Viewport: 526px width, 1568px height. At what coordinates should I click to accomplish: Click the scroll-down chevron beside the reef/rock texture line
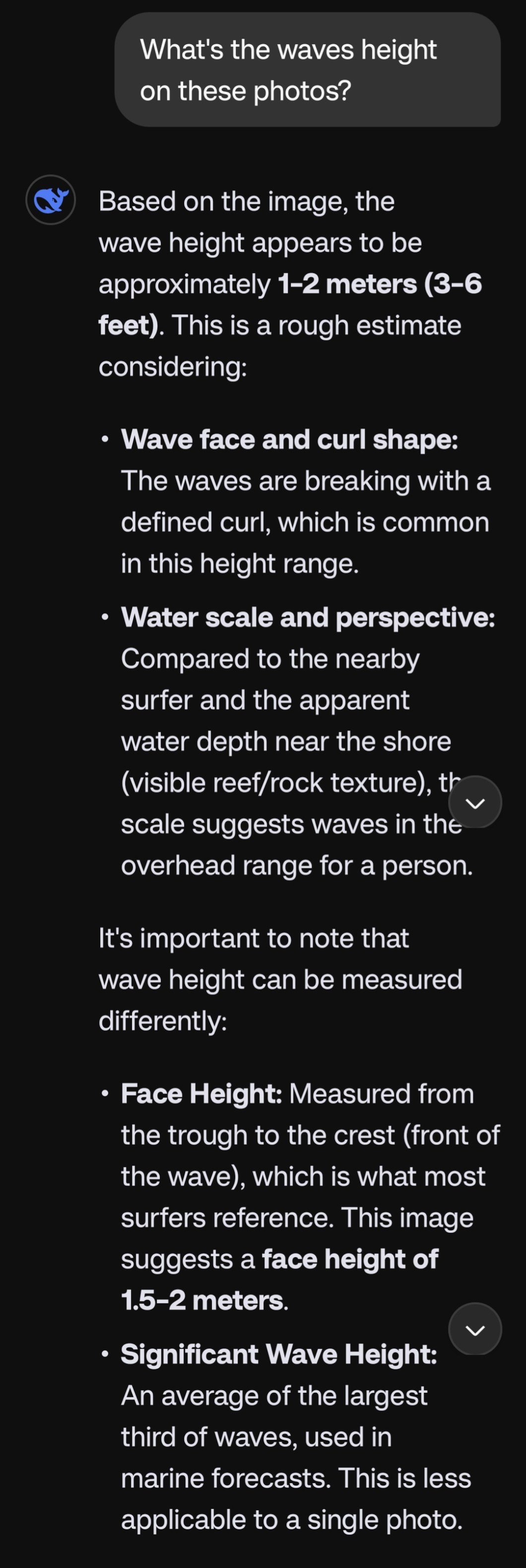point(475,802)
